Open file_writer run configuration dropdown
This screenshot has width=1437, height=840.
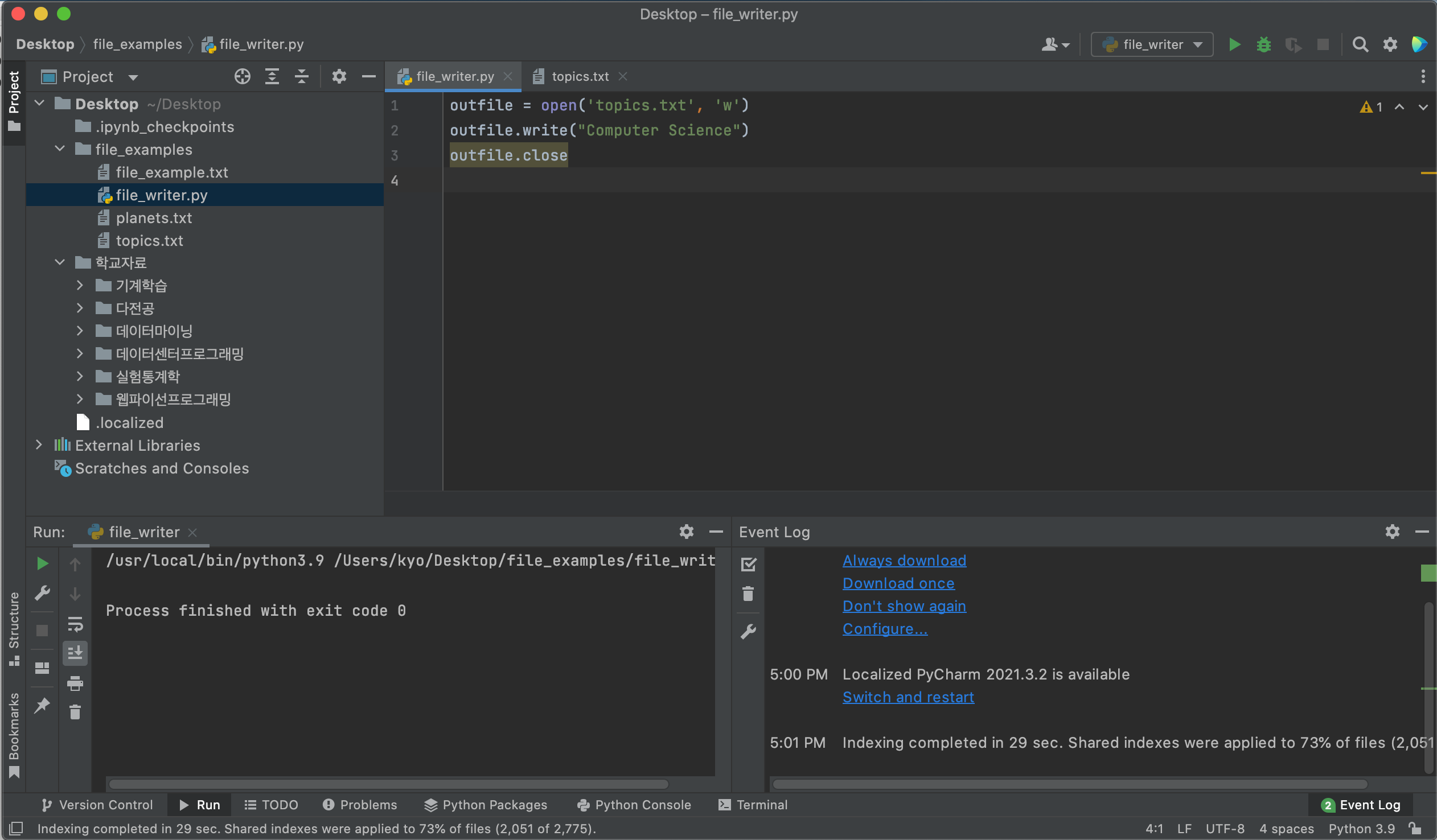pyautogui.click(x=1152, y=44)
